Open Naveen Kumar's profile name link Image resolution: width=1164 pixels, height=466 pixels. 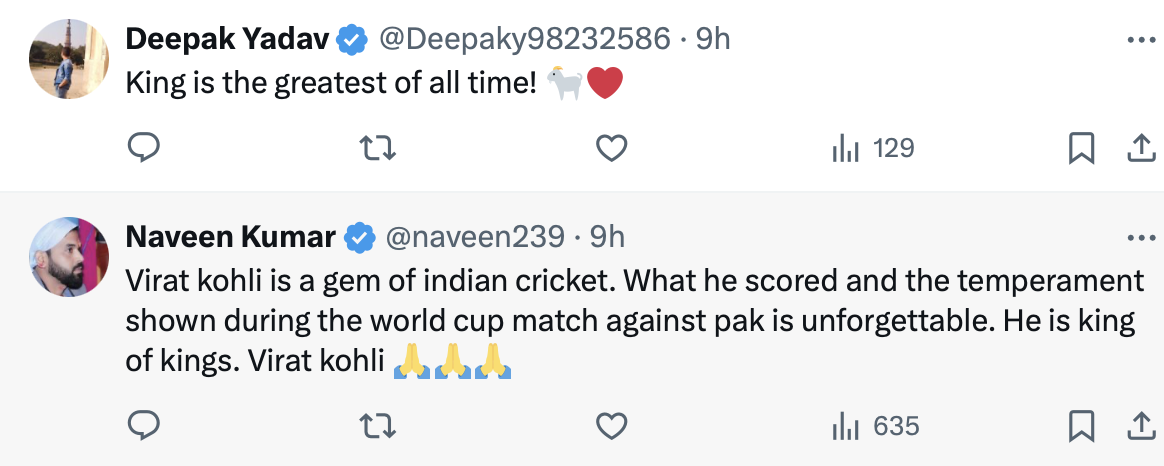[230, 237]
